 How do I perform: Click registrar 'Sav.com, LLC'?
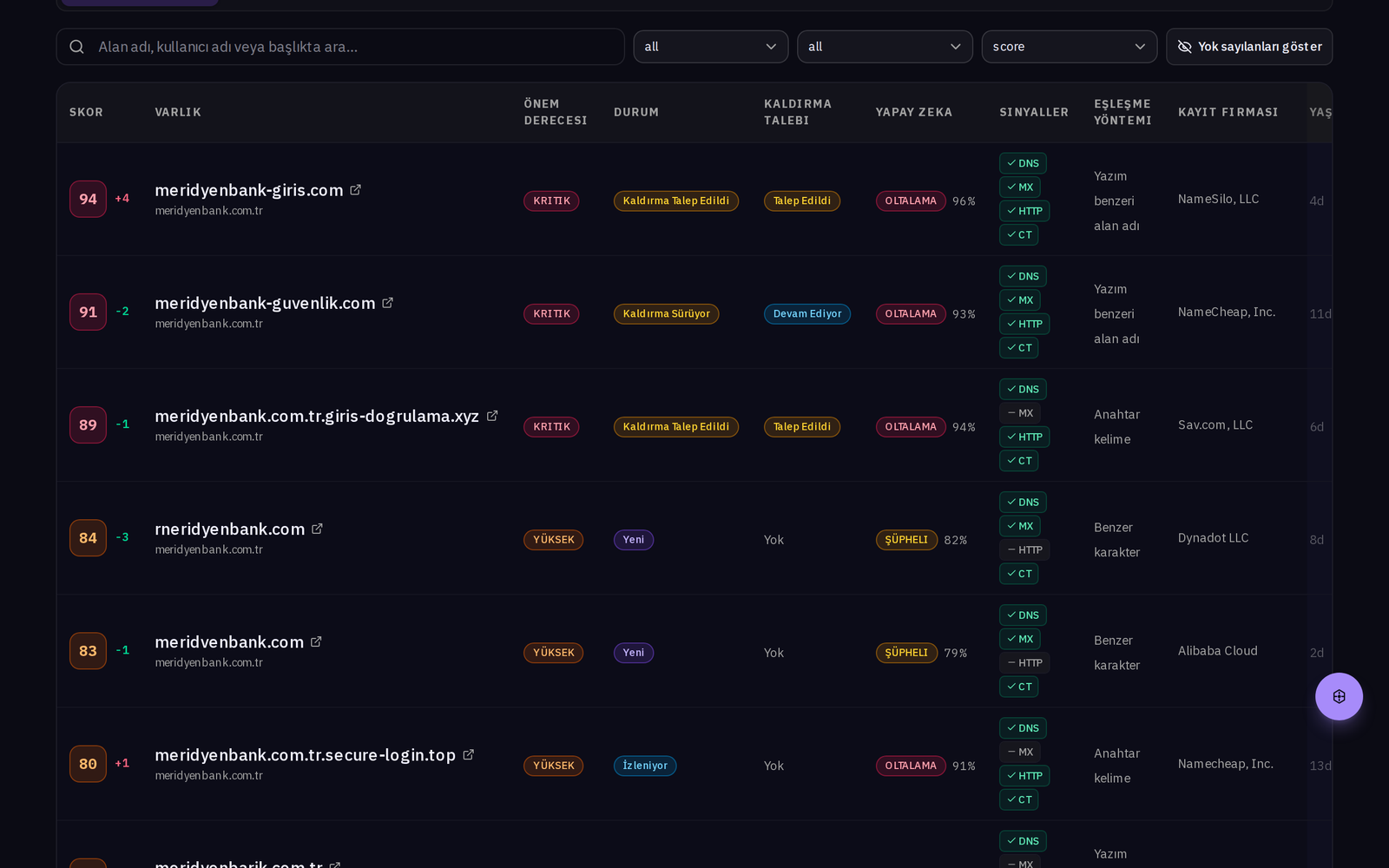pyautogui.click(x=1215, y=424)
